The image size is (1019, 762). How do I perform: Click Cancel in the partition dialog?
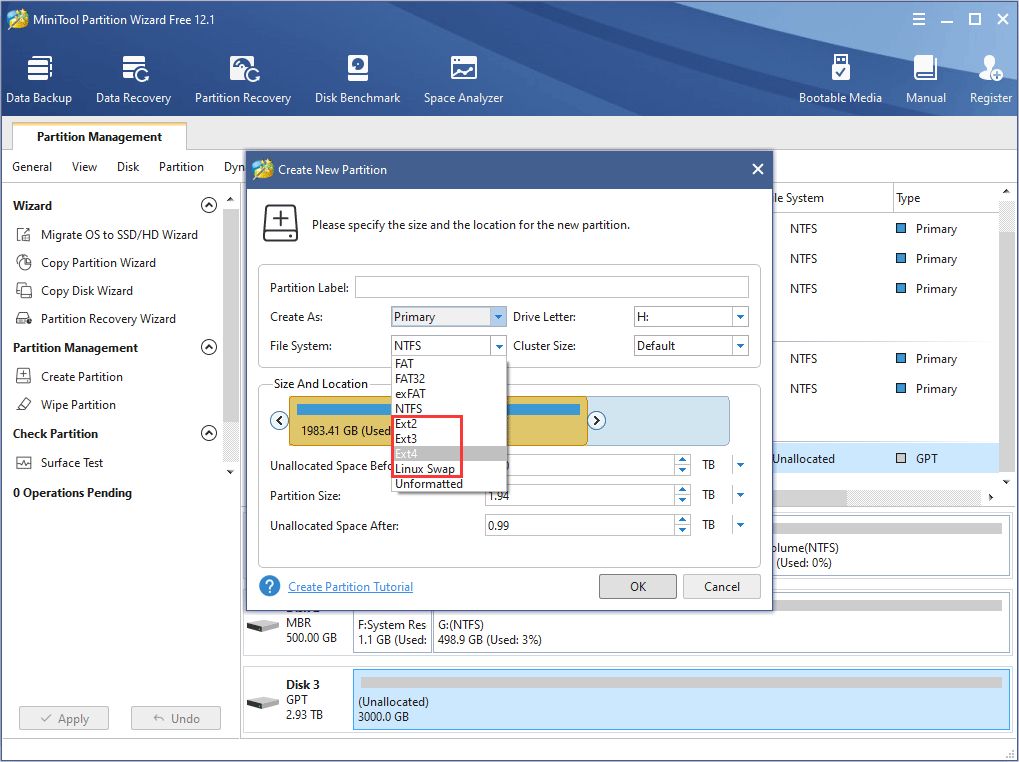point(721,587)
